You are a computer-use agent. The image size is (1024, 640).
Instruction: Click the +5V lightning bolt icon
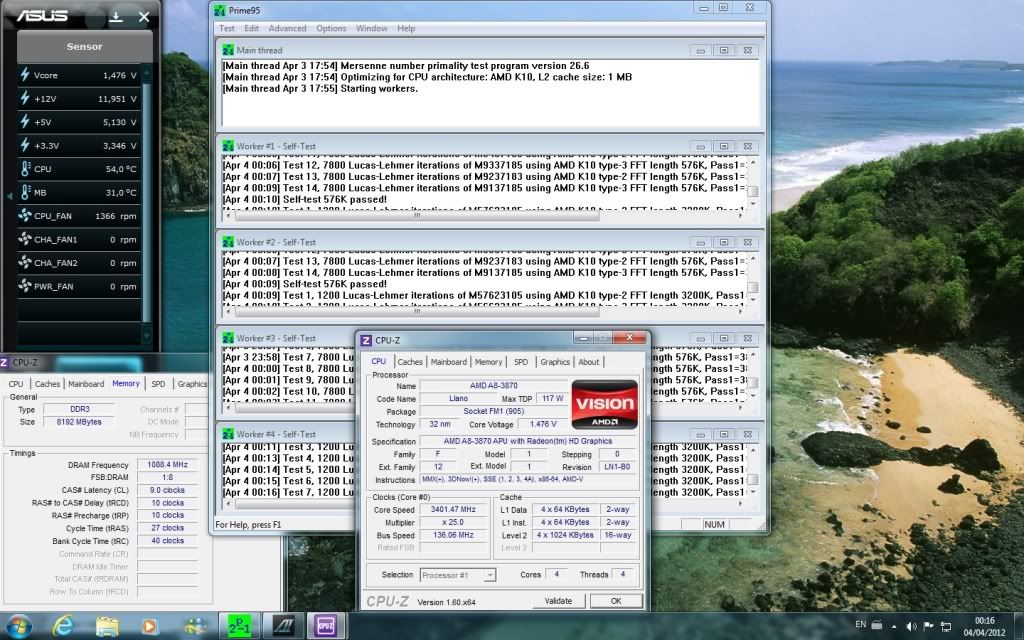pyautogui.click(x=25, y=121)
